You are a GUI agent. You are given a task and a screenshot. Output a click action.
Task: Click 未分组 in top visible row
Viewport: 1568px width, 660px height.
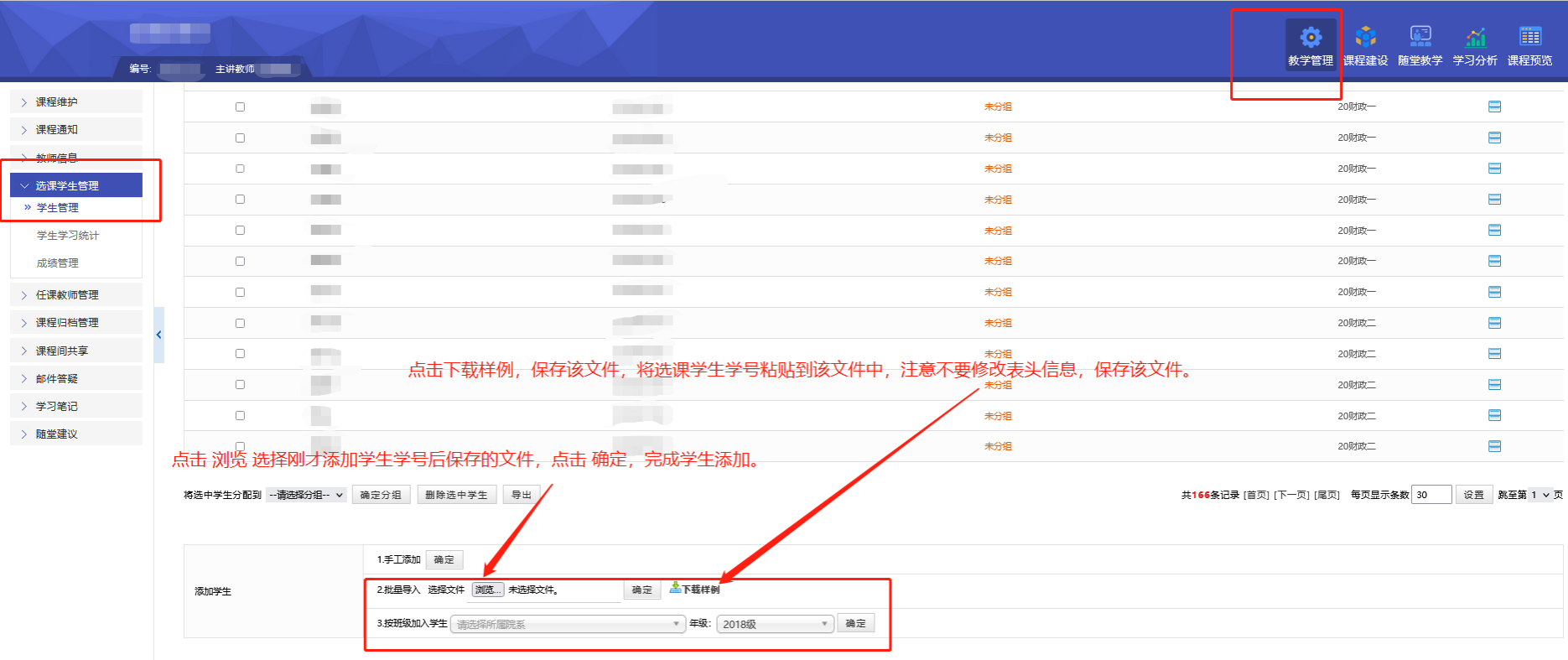pos(998,107)
